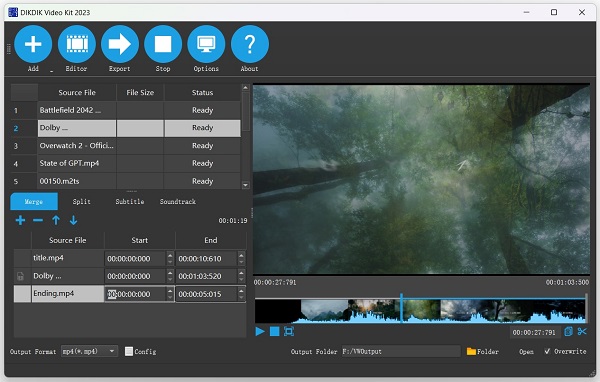The image size is (600, 382).
Task: Toggle the Config checkbox
Action: tap(129, 351)
